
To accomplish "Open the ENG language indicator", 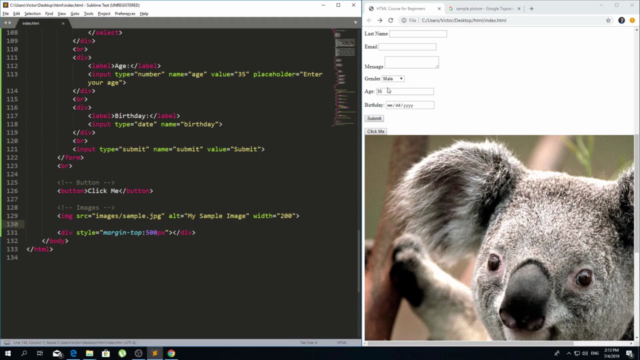I will point(594,353).
